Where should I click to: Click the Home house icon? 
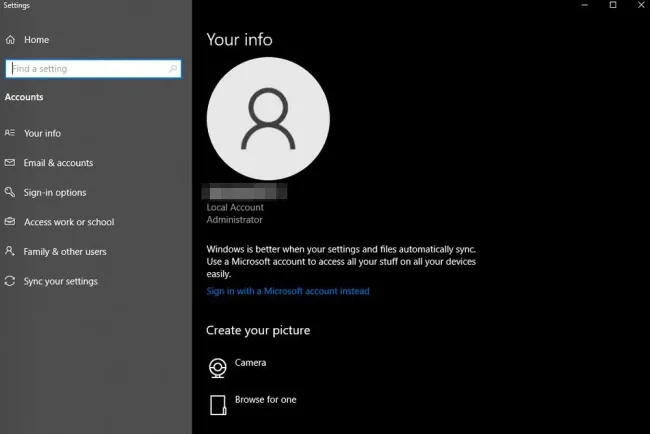point(10,40)
